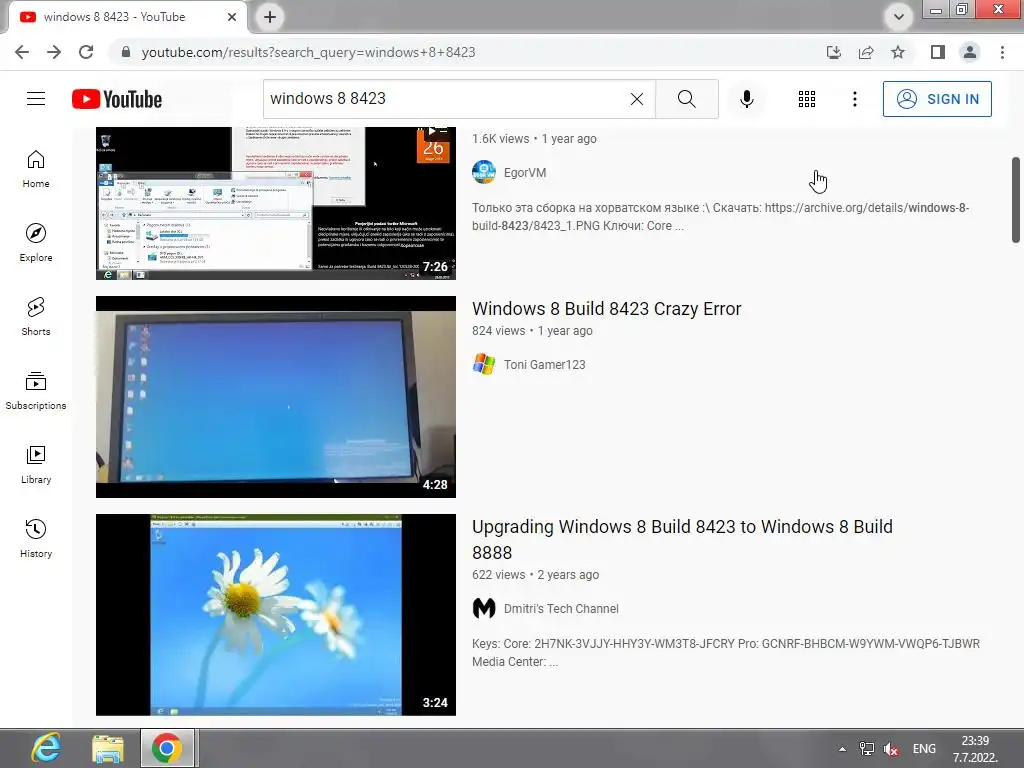Go to Home in sidebar

36,169
